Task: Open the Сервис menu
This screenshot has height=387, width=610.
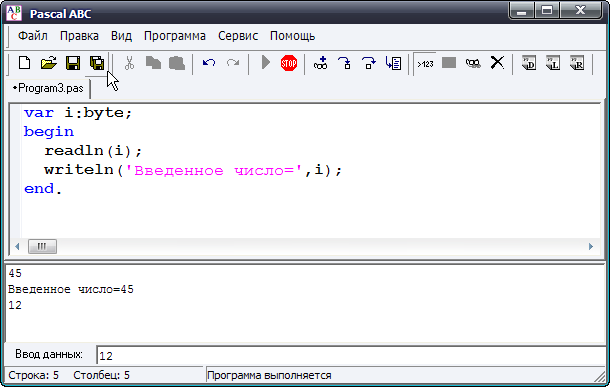Action: (238, 36)
